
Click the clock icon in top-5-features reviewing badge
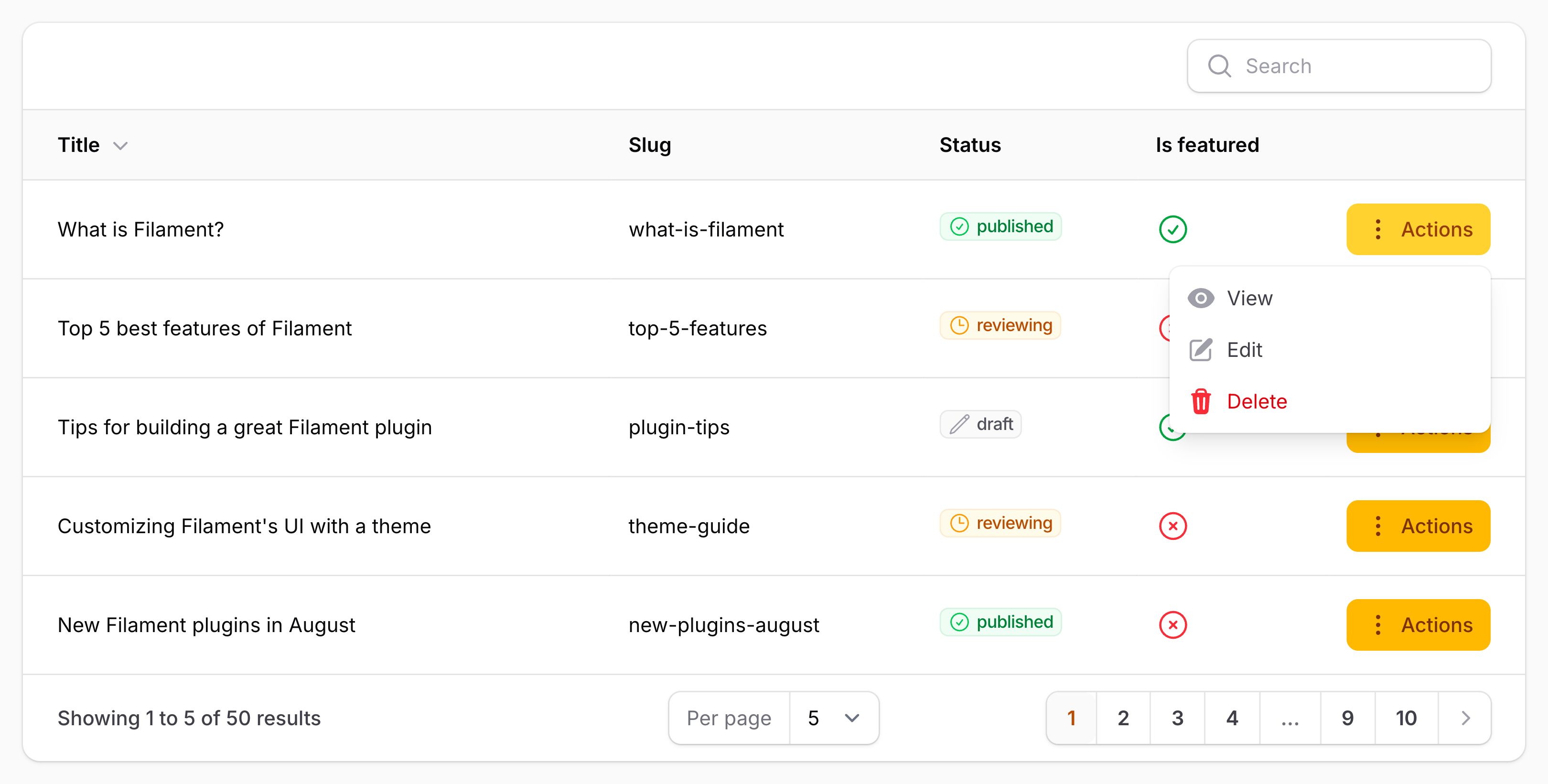pos(959,326)
